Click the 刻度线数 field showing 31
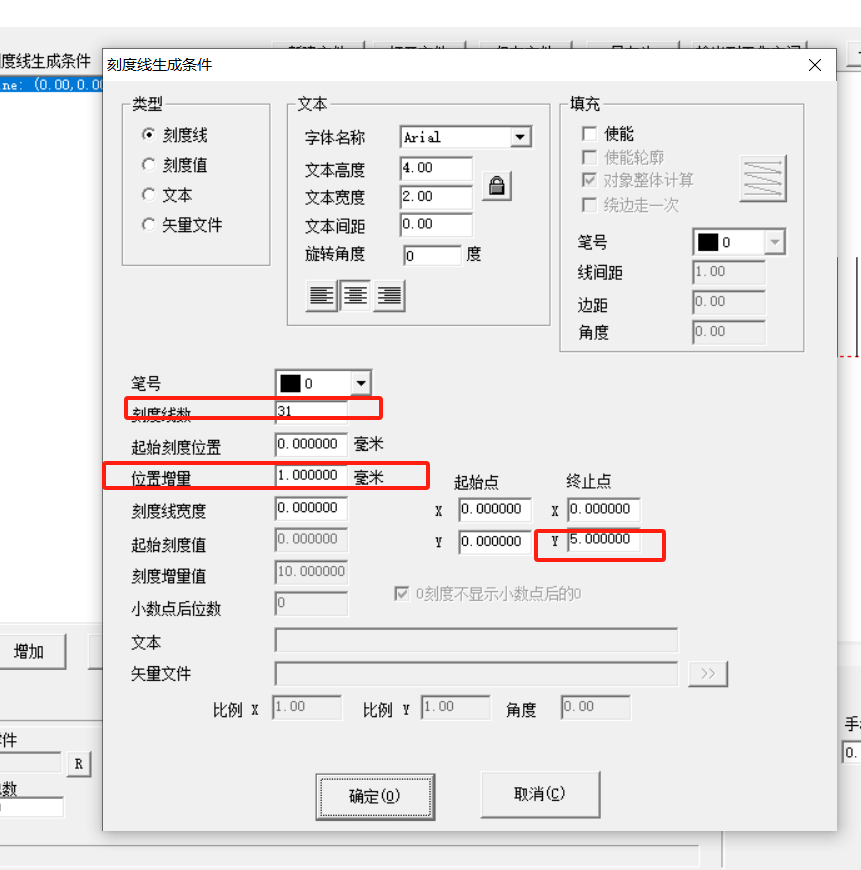Image resolution: width=861 pixels, height=870 pixels. pos(311,411)
